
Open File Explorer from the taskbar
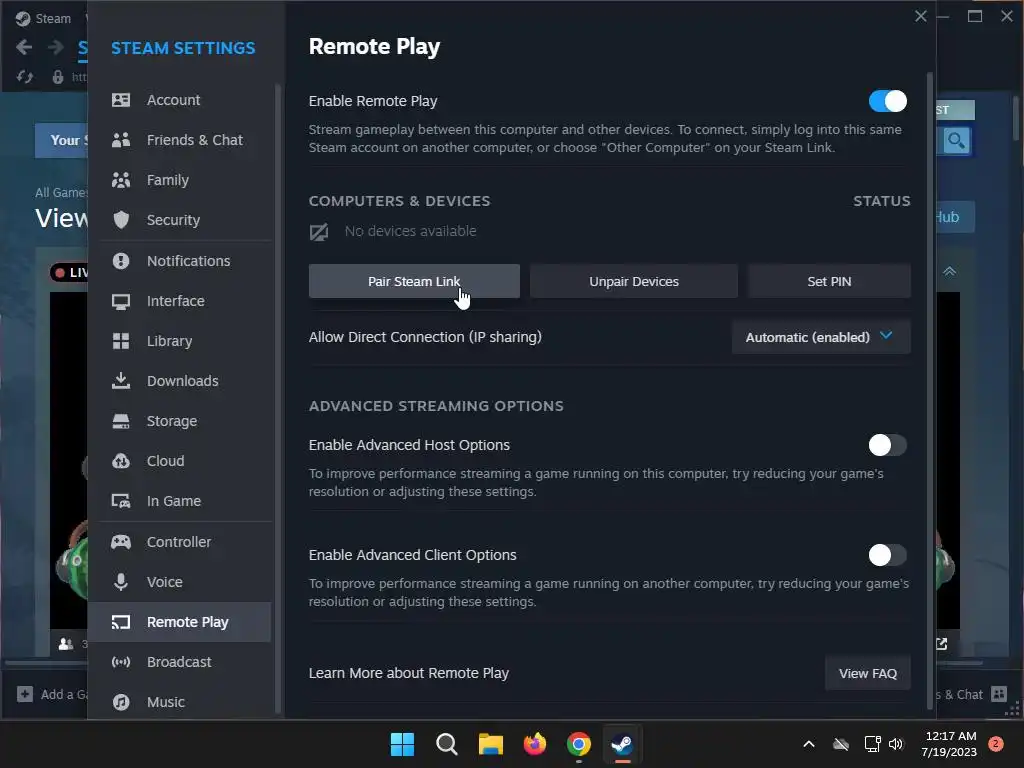tap(490, 744)
